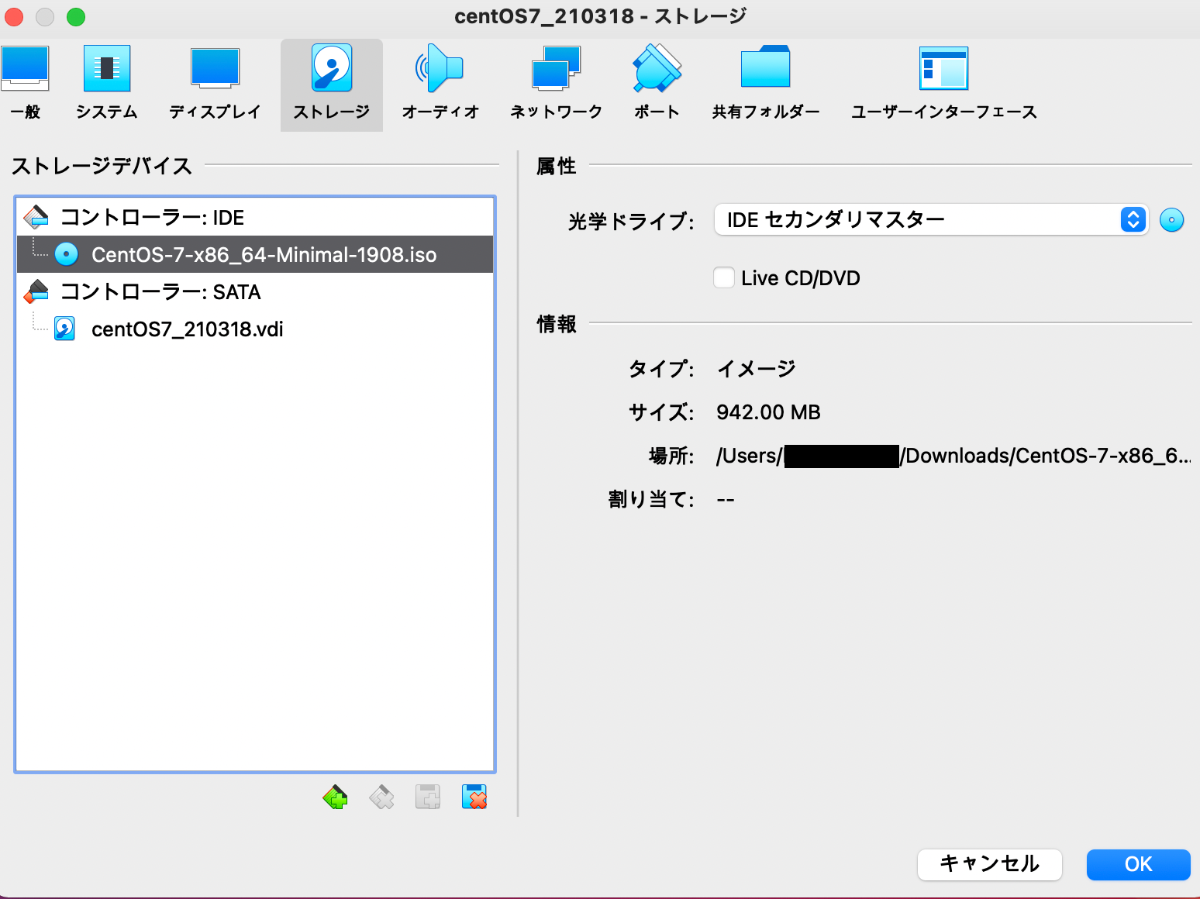Click the choose optical disk file icon

[1172, 220]
